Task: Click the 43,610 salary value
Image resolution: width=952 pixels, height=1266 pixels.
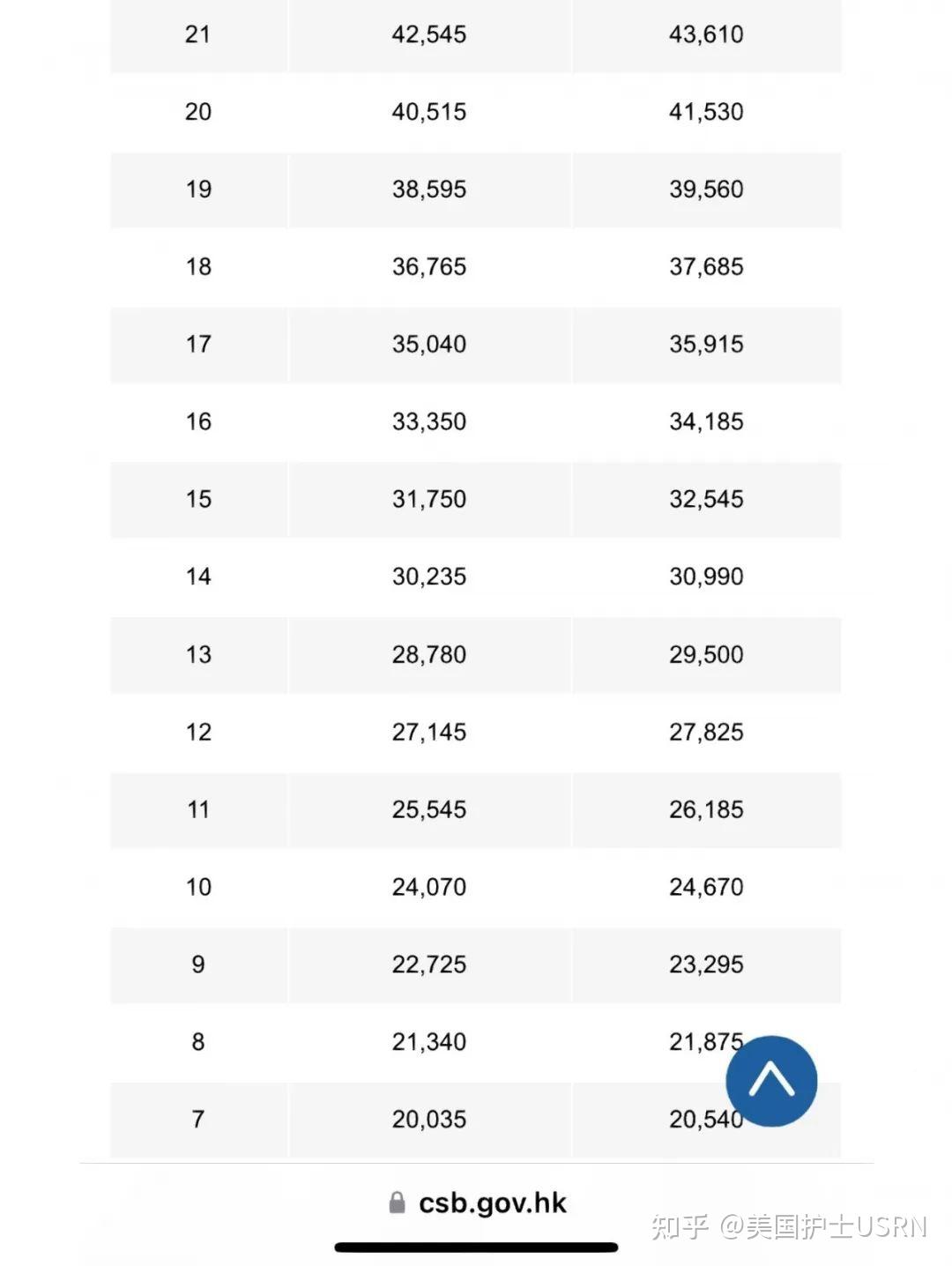Action: (x=706, y=34)
